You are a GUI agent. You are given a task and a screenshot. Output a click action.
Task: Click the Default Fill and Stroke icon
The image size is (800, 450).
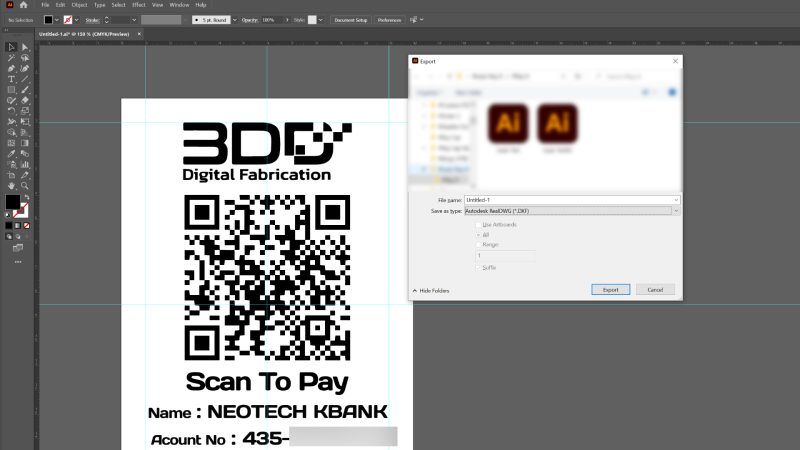(x=8, y=215)
